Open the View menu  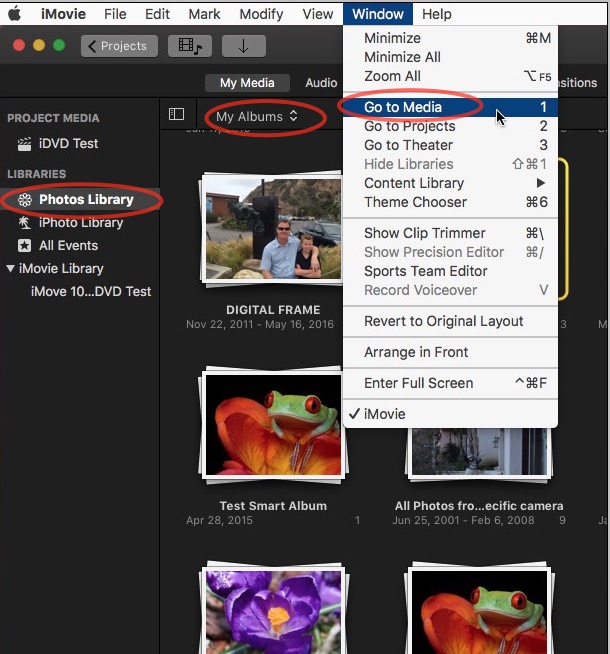(318, 14)
